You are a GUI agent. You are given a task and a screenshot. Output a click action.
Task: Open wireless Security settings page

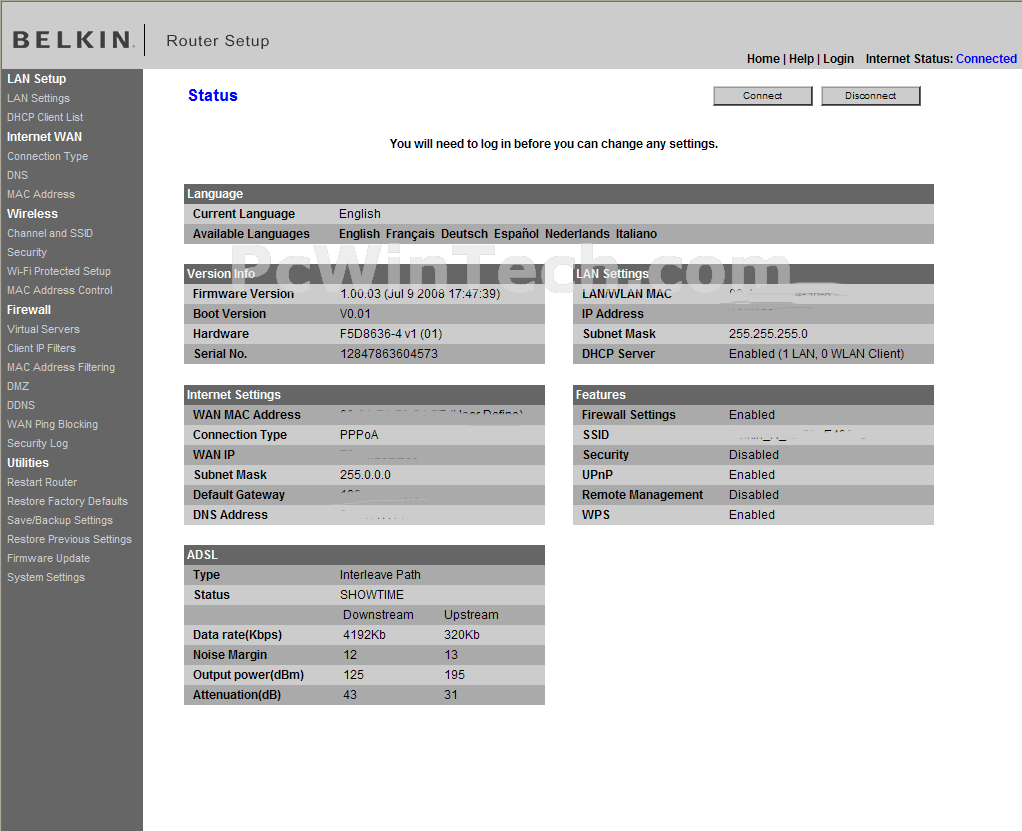click(x=27, y=252)
